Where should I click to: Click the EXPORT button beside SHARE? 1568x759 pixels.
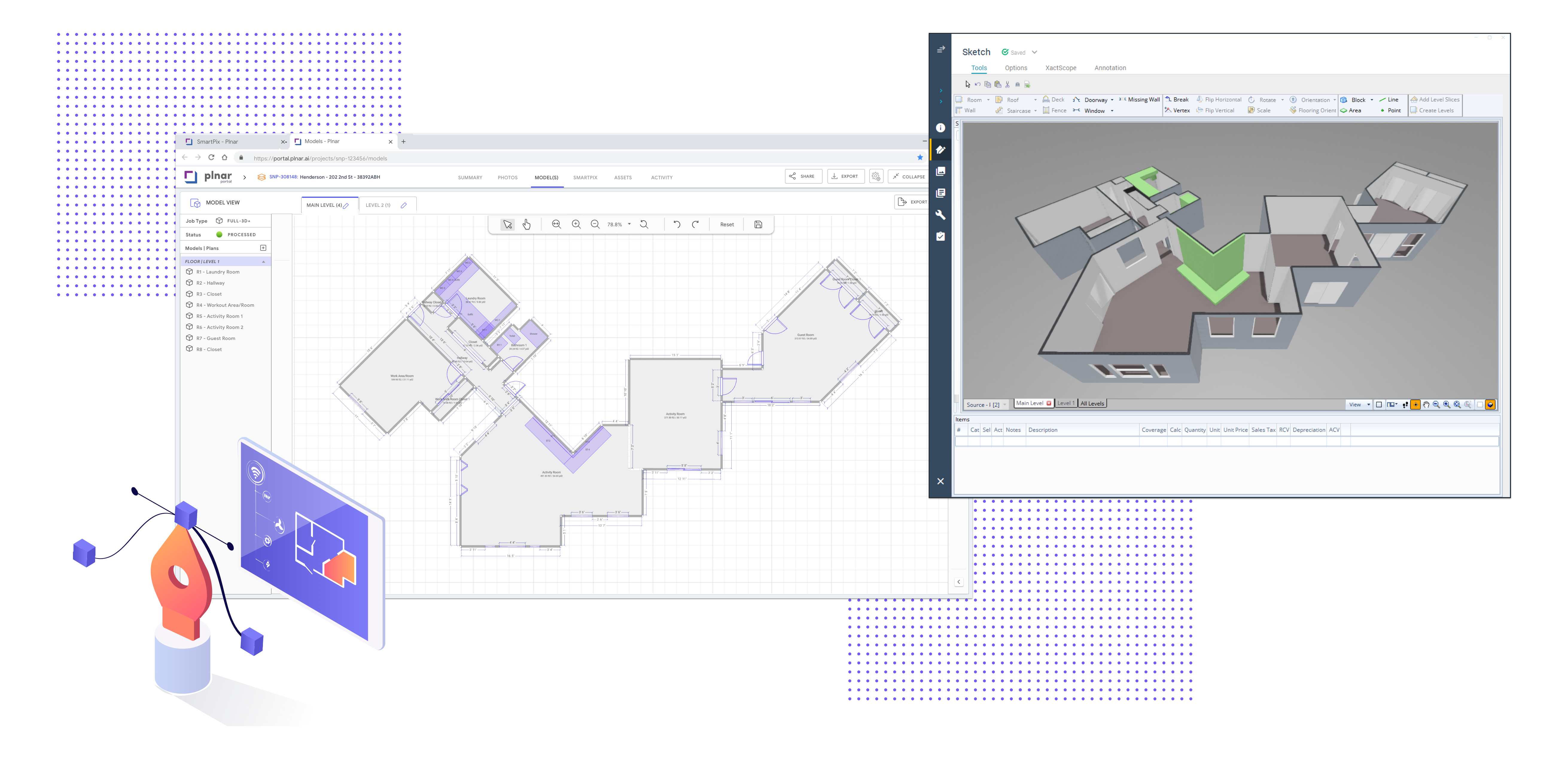pos(846,176)
